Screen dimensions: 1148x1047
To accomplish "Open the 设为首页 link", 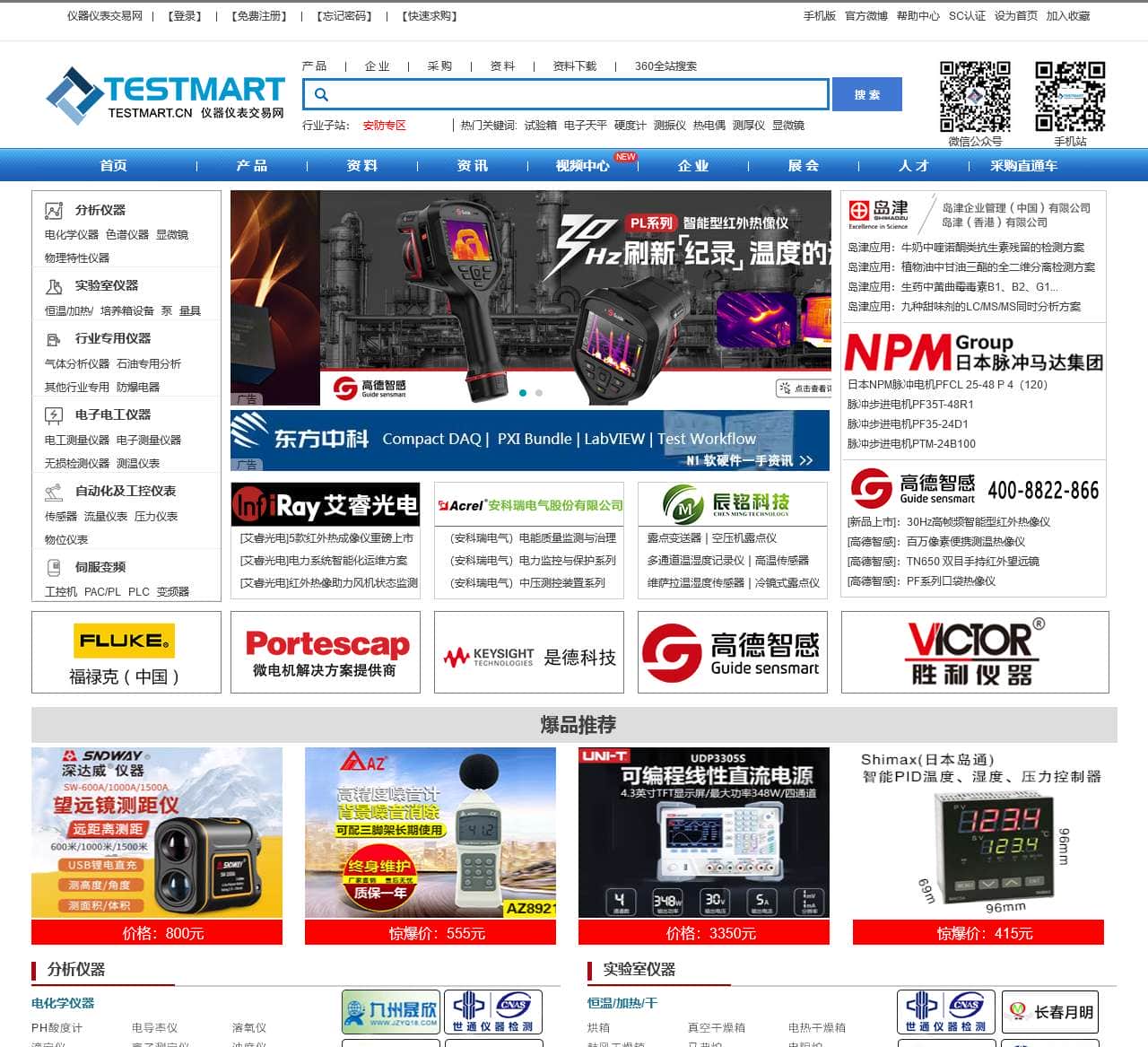I will 1016,16.
